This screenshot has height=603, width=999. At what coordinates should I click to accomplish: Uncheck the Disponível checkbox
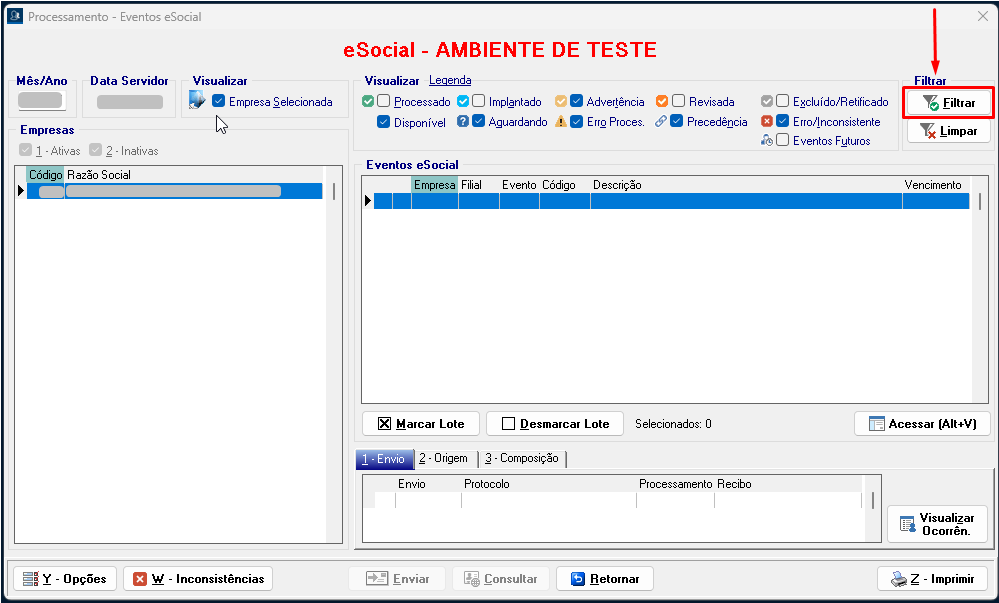click(384, 122)
